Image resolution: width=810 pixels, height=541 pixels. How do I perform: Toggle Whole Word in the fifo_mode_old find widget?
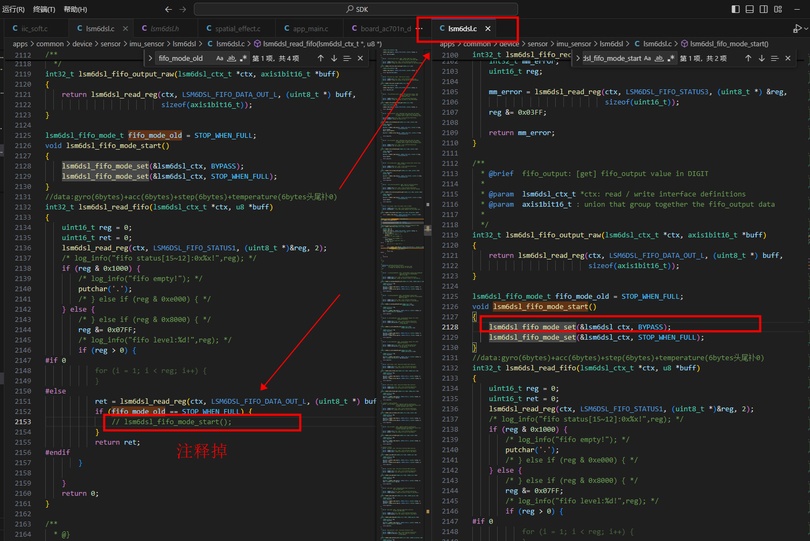tap(231, 58)
